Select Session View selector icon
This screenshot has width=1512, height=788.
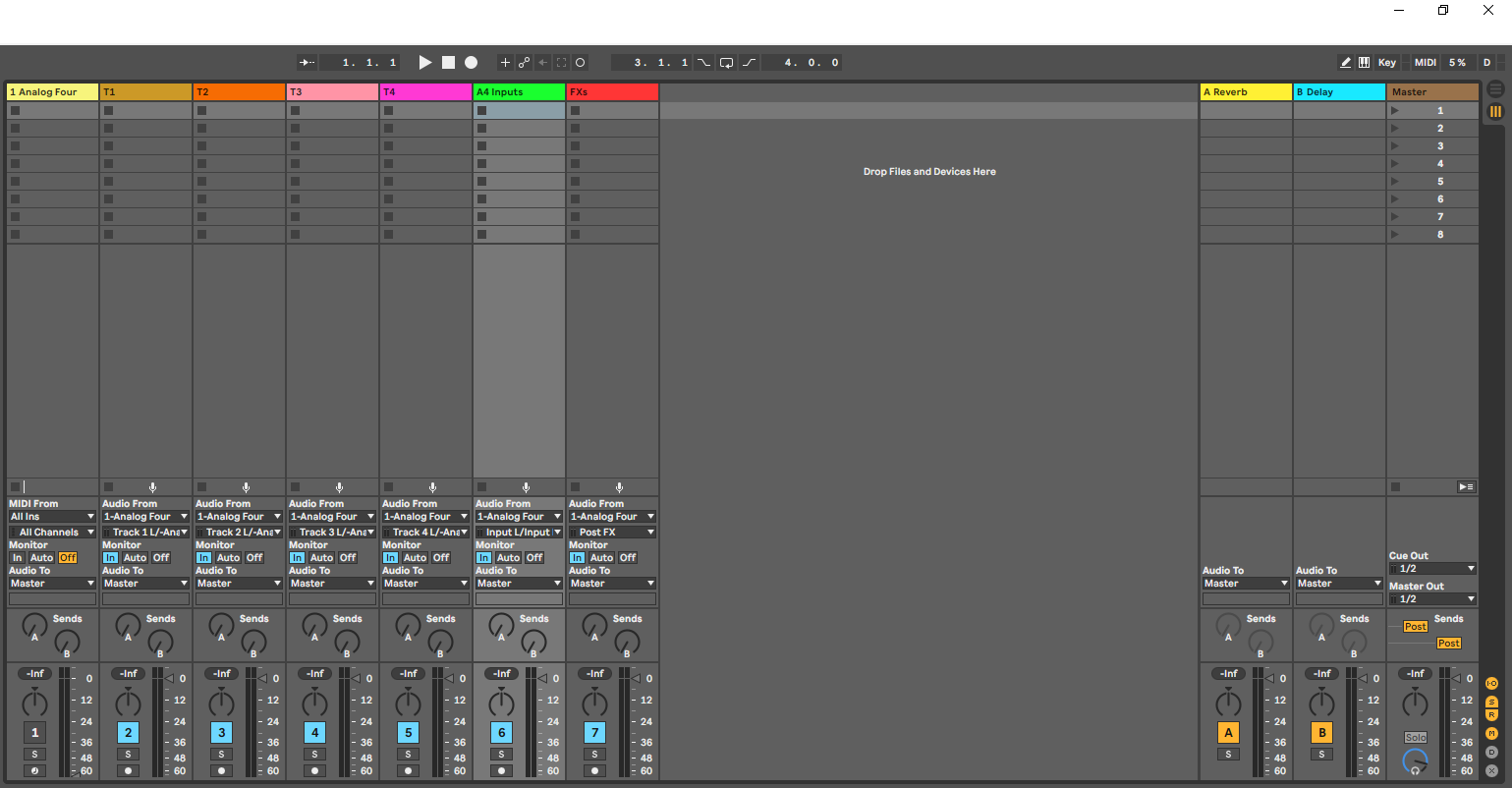[1495, 111]
